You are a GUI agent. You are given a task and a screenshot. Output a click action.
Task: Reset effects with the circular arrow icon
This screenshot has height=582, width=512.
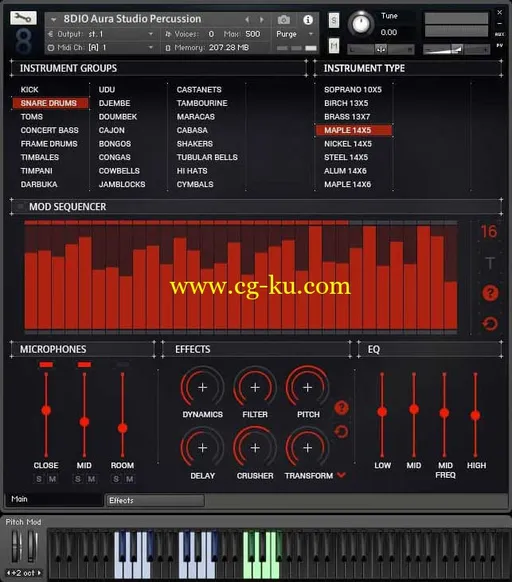[x=341, y=431]
